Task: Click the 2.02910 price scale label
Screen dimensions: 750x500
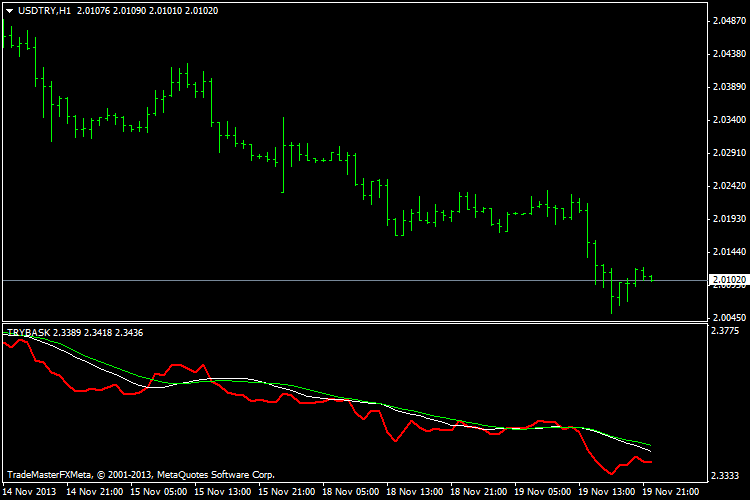Action: [727, 153]
